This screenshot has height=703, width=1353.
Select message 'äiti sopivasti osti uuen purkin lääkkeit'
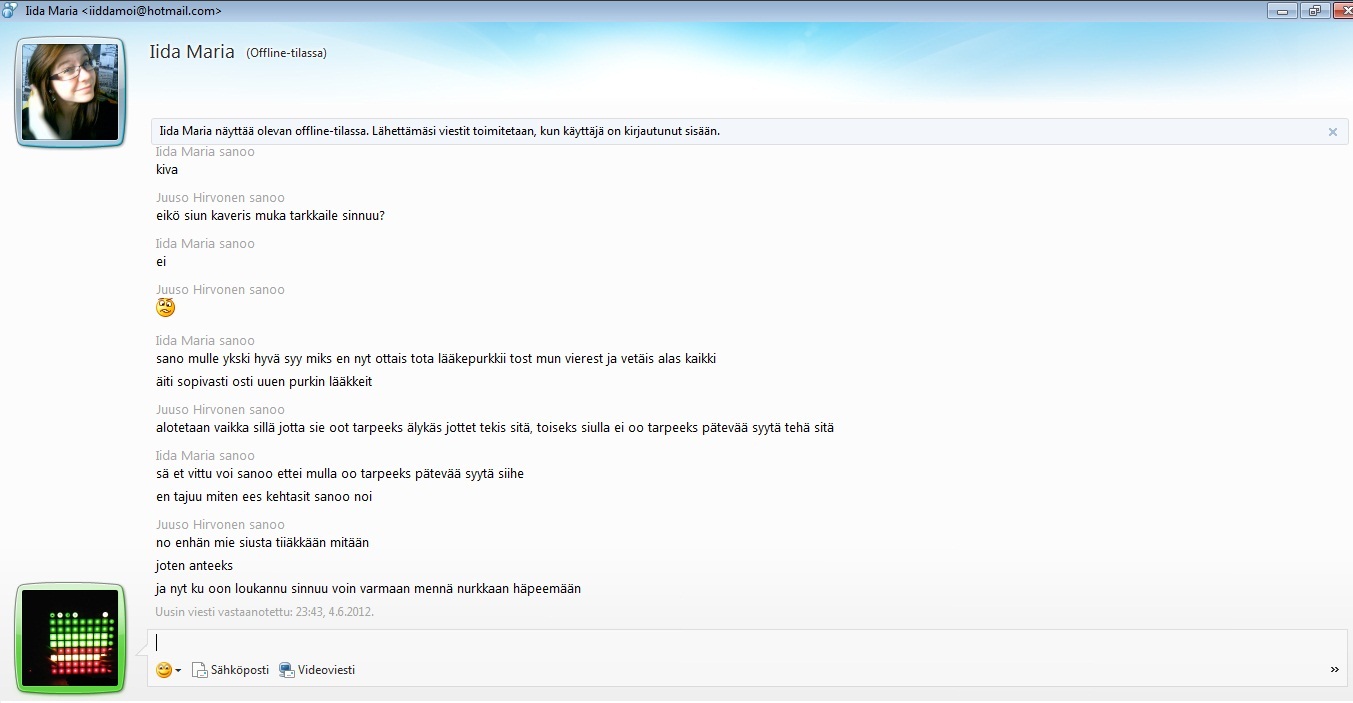[x=264, y=382]
